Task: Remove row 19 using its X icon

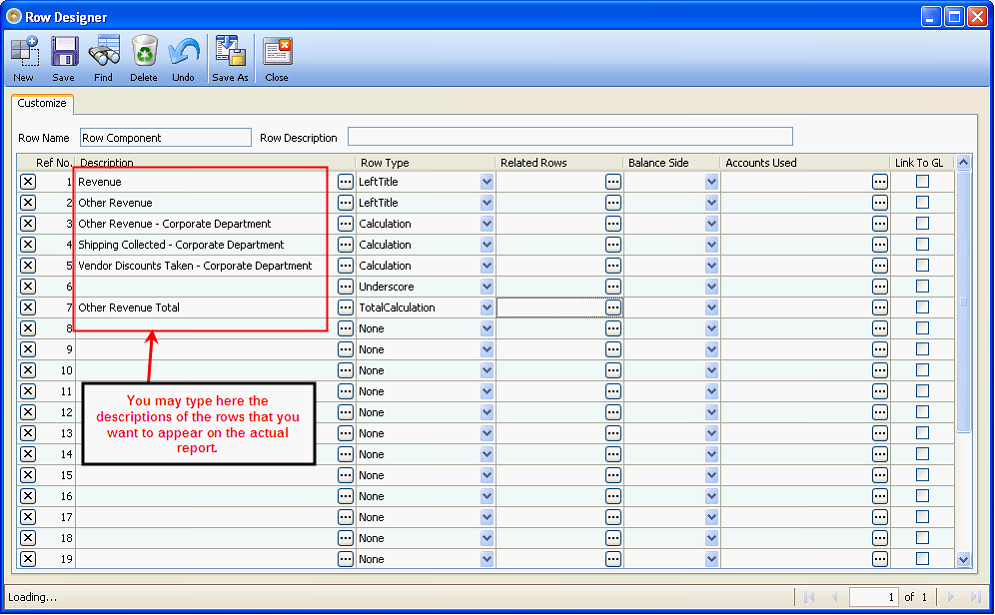Action: [28, 559]
